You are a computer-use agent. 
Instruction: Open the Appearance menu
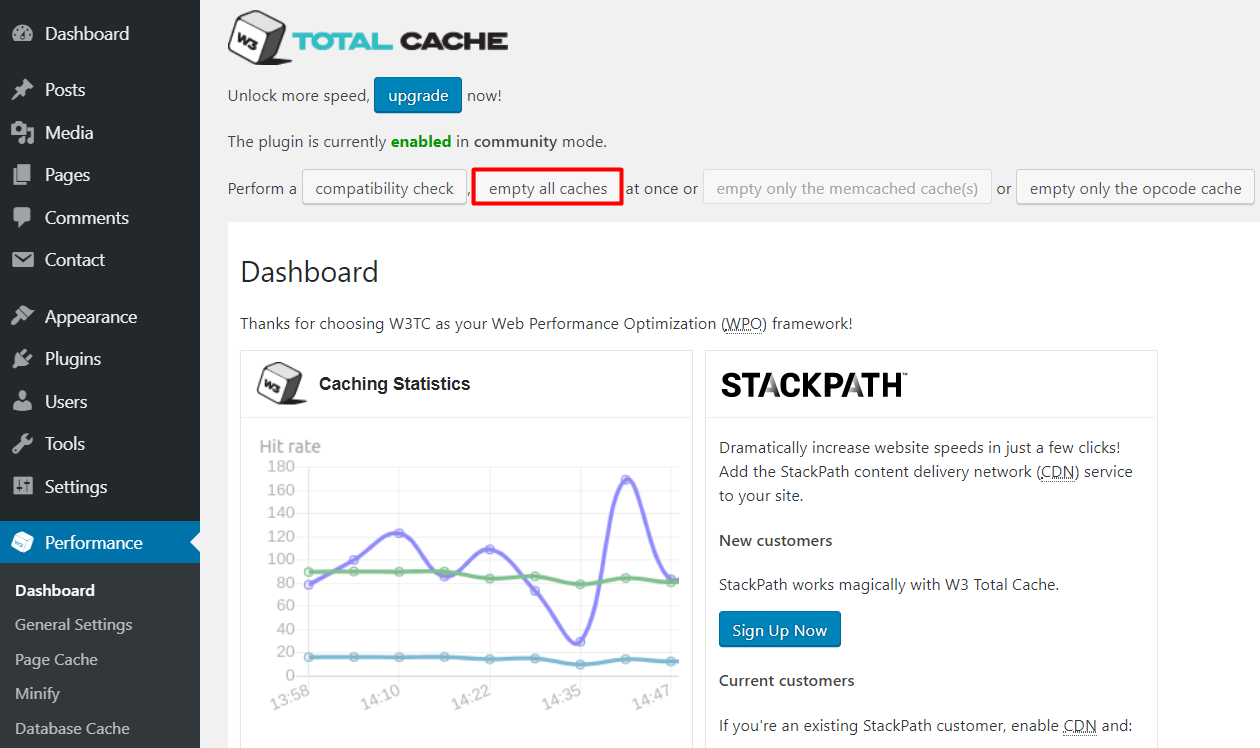pos(100,317)
